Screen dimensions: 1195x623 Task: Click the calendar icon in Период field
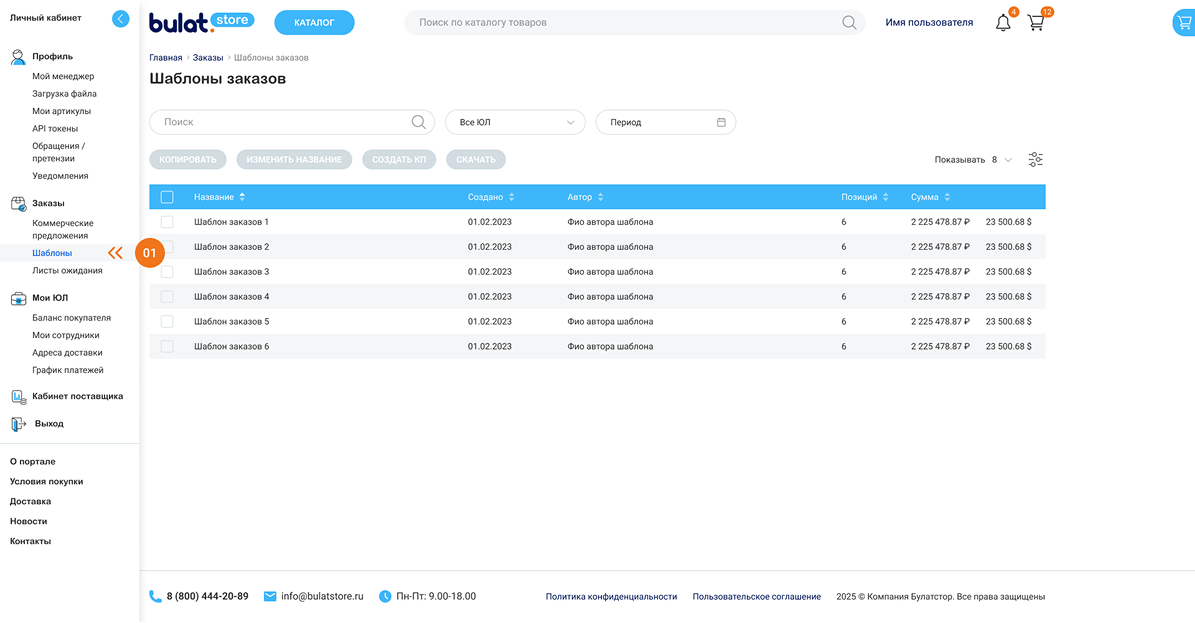click(721, 122)
